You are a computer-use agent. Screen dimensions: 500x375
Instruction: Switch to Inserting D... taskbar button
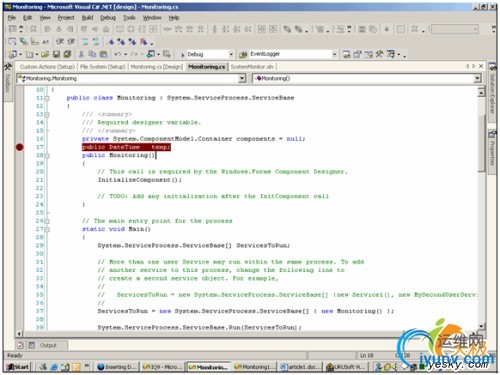[117, 367]
